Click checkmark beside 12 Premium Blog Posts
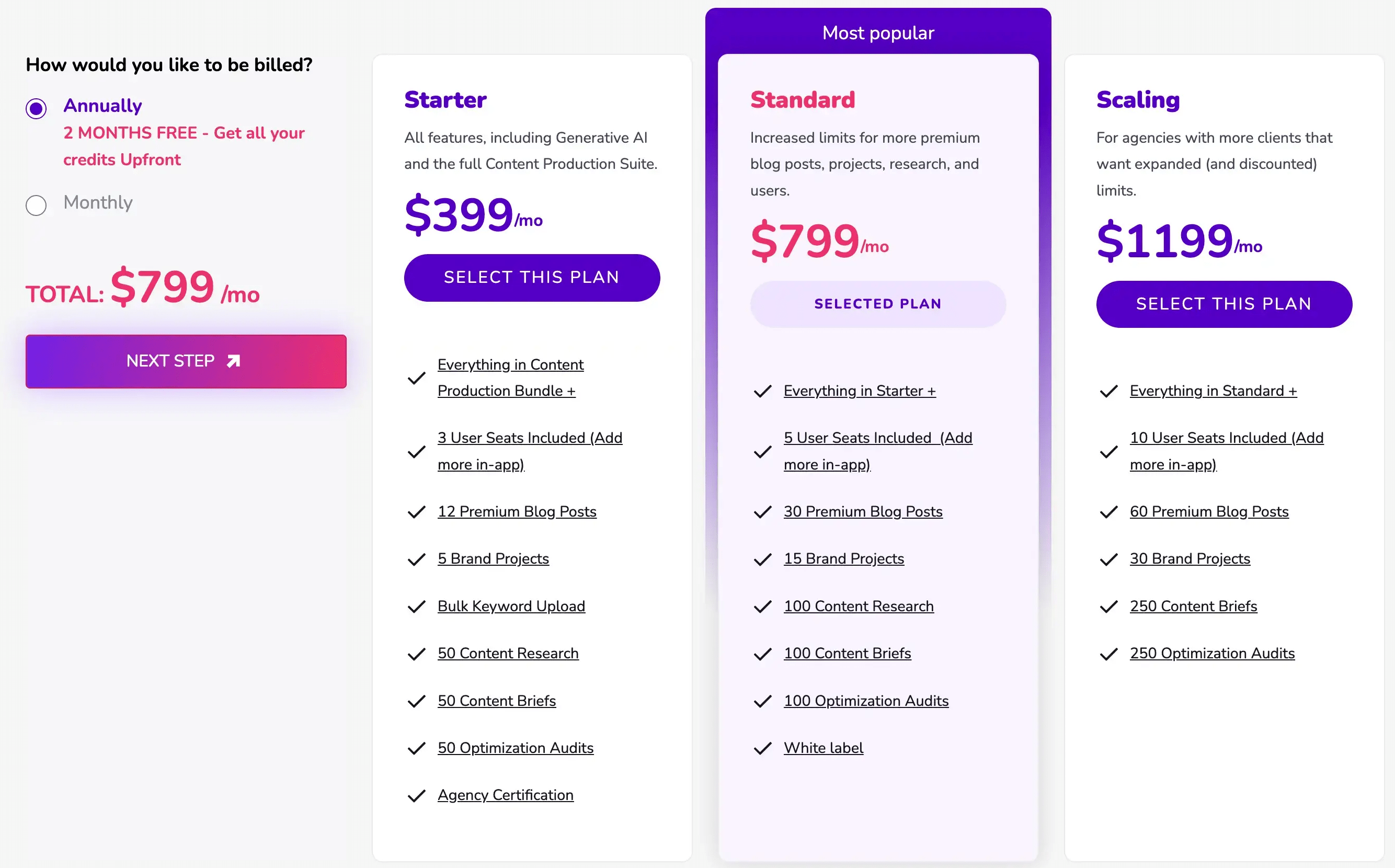This screenshot has width=1395, height=868. (416, 511)
